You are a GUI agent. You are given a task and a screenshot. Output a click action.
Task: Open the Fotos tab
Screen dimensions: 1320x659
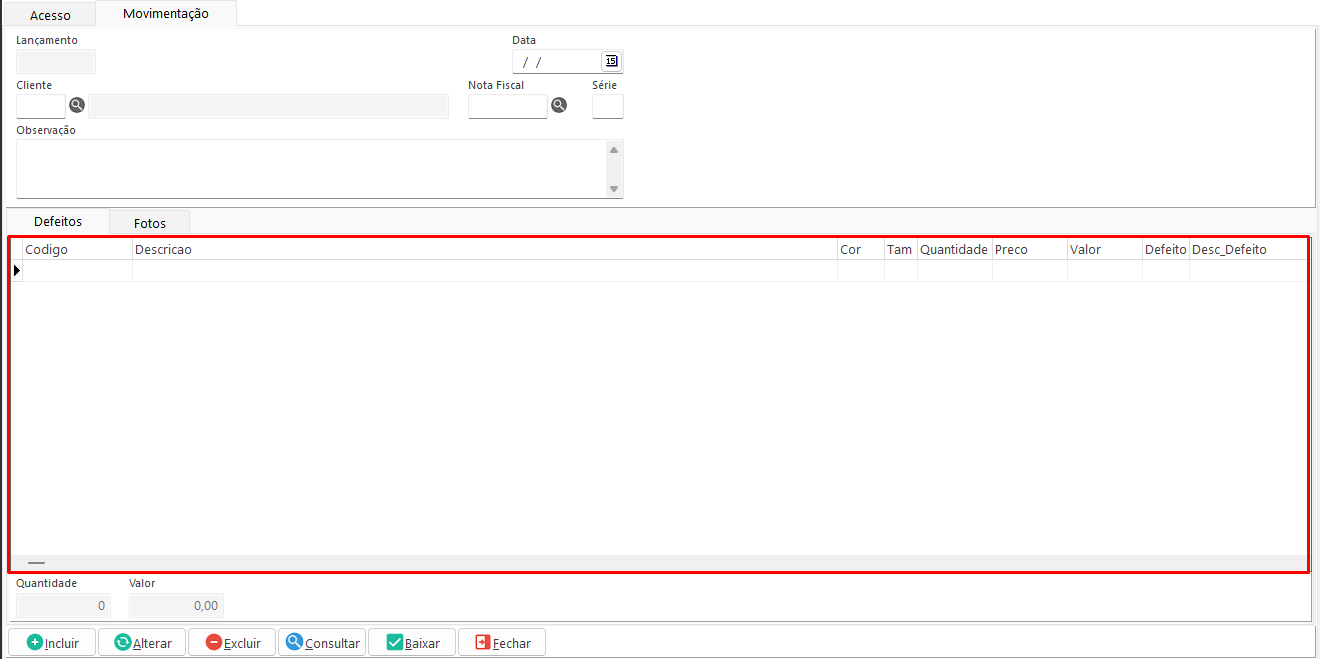tap(149, 223)
